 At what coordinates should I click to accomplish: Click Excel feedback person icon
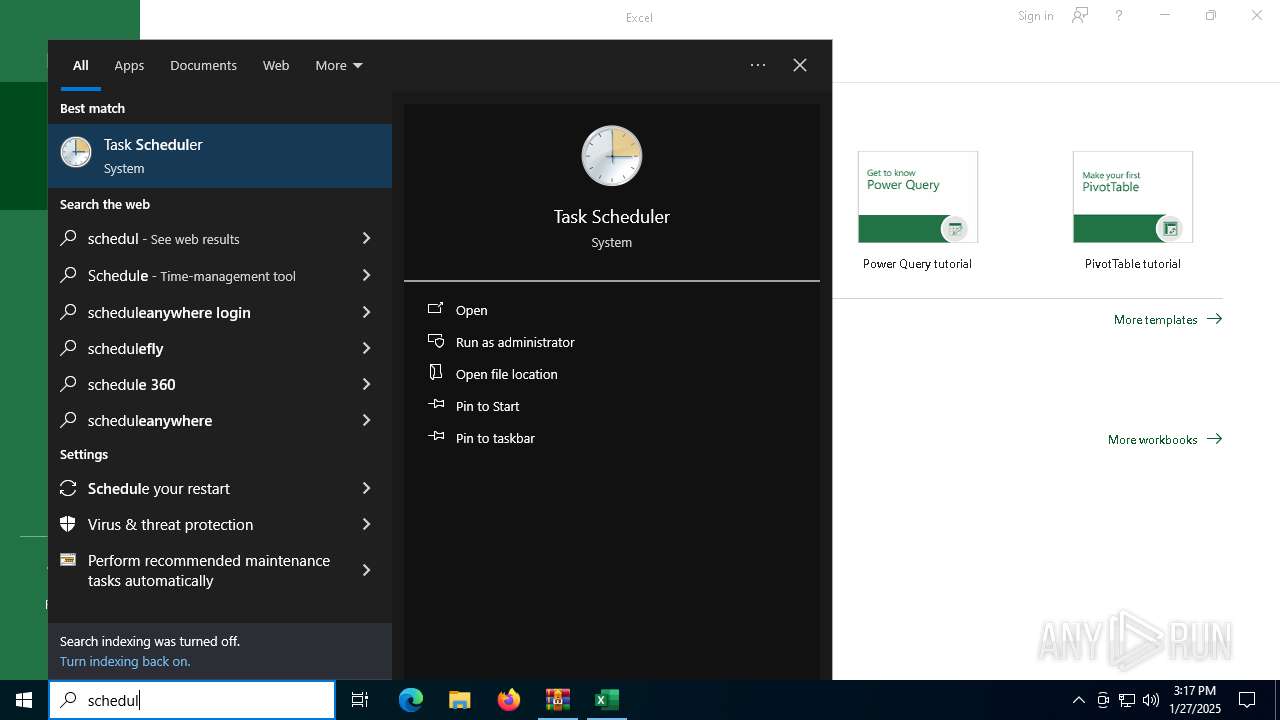click(x=1080, y=16)
